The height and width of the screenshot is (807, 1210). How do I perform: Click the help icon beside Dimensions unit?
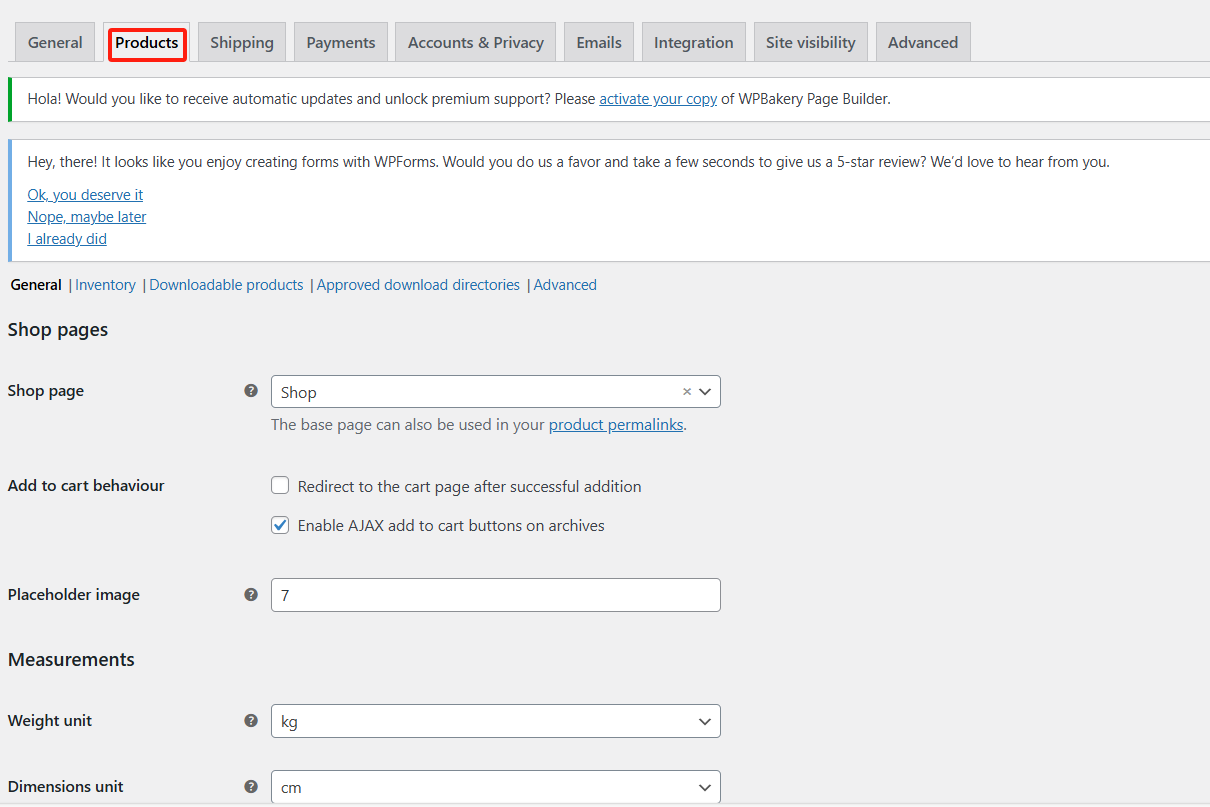click(251, 787)
